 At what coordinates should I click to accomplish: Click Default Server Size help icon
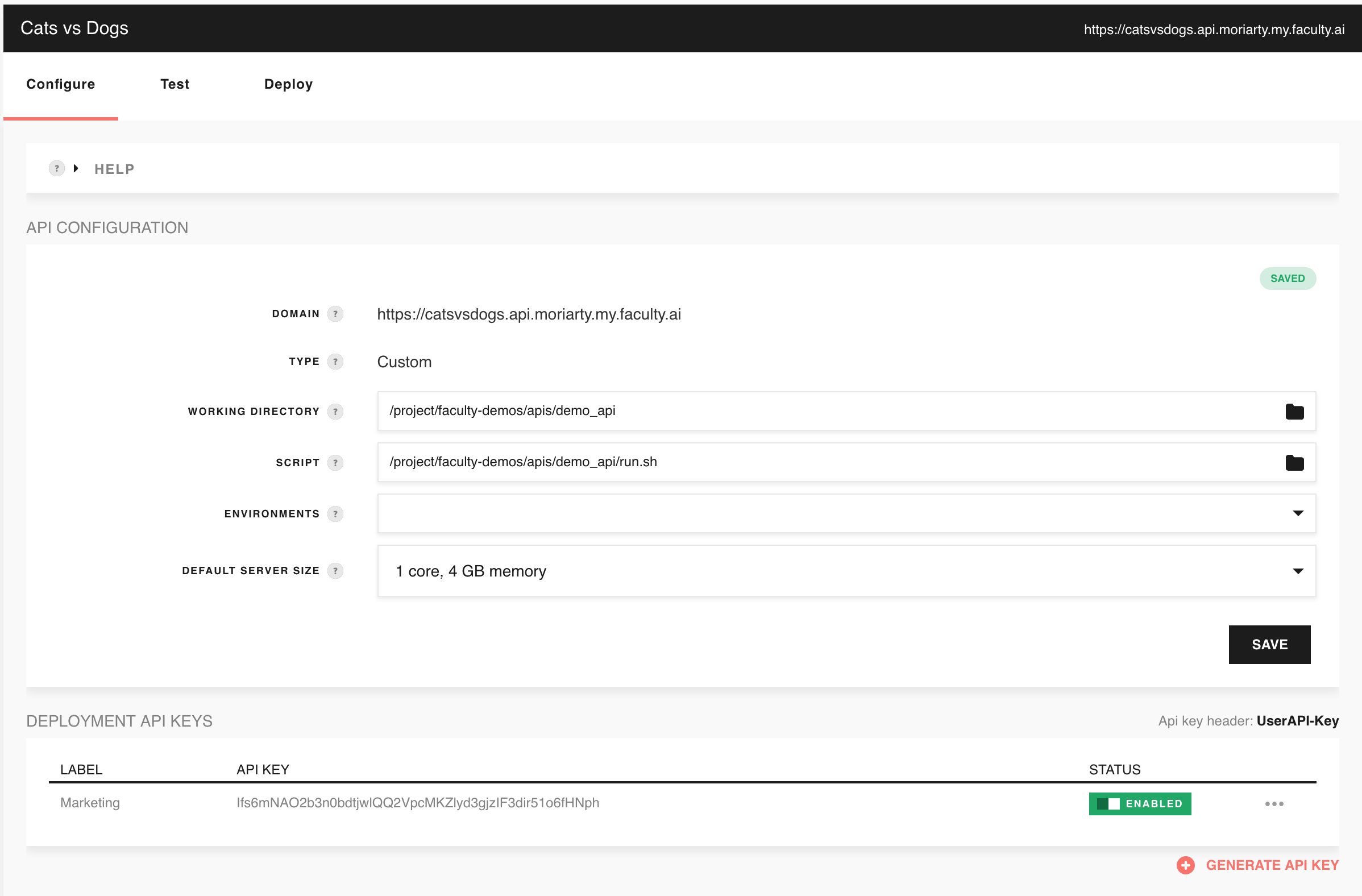click(335, 570)
